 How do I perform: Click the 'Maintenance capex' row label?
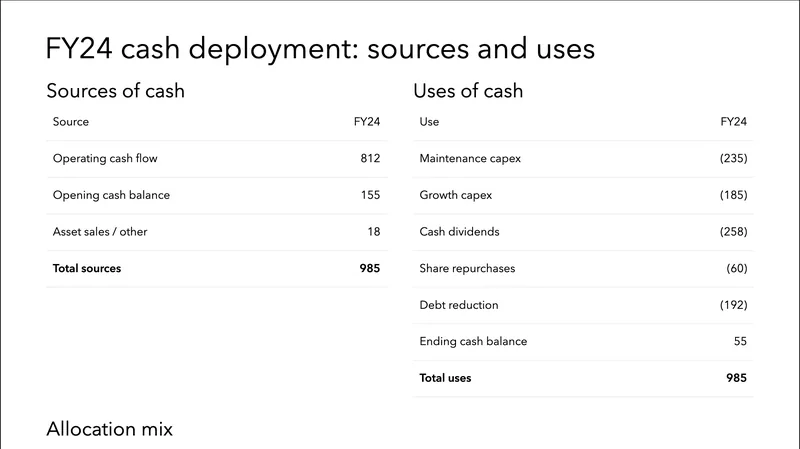(470, 158)
